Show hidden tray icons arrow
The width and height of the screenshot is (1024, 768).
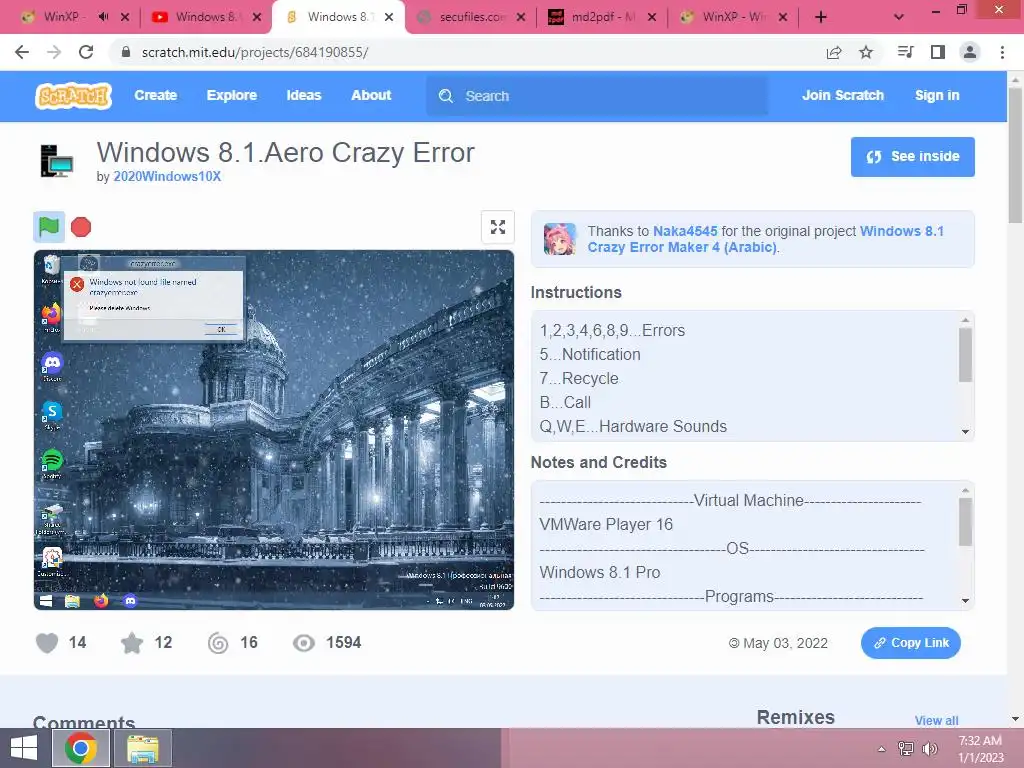point(881,749)
